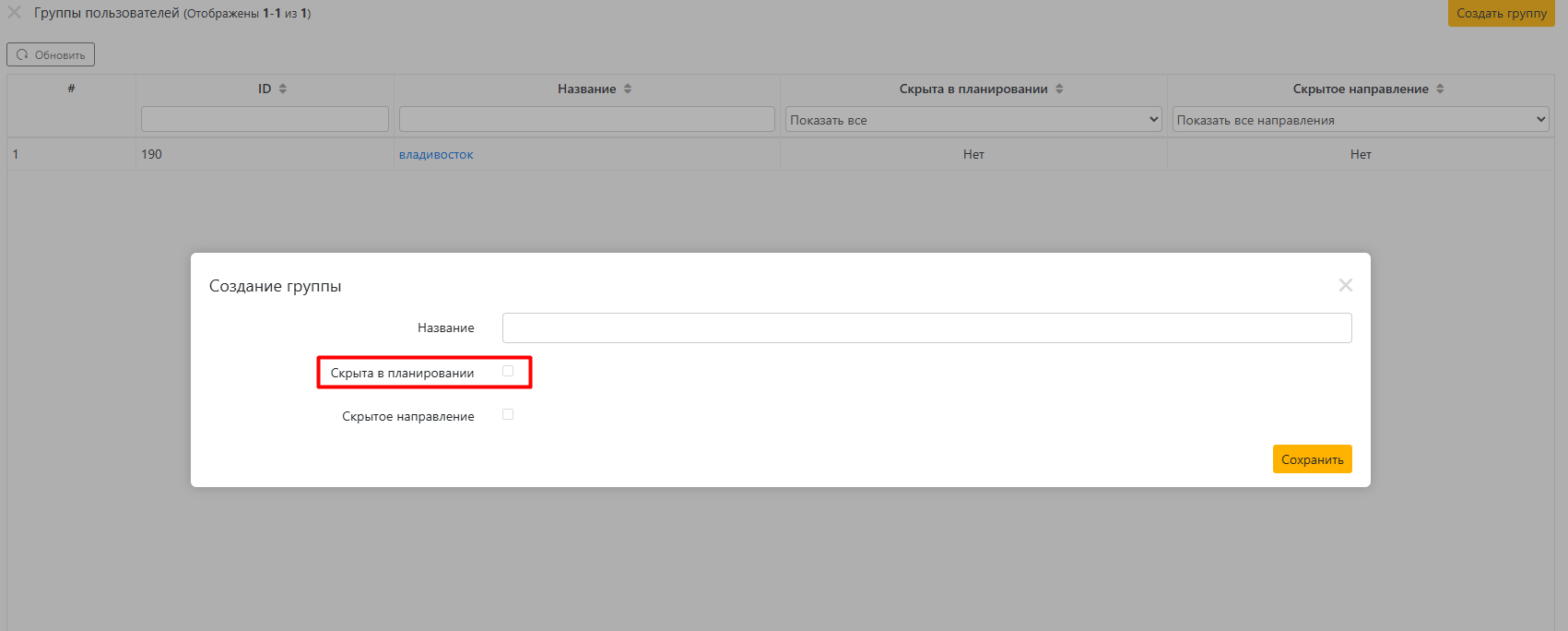Viewport: 1568px width, 631px height.
Task: Enable Скрыта в планировании checkbox
Action: click(508, 371)
